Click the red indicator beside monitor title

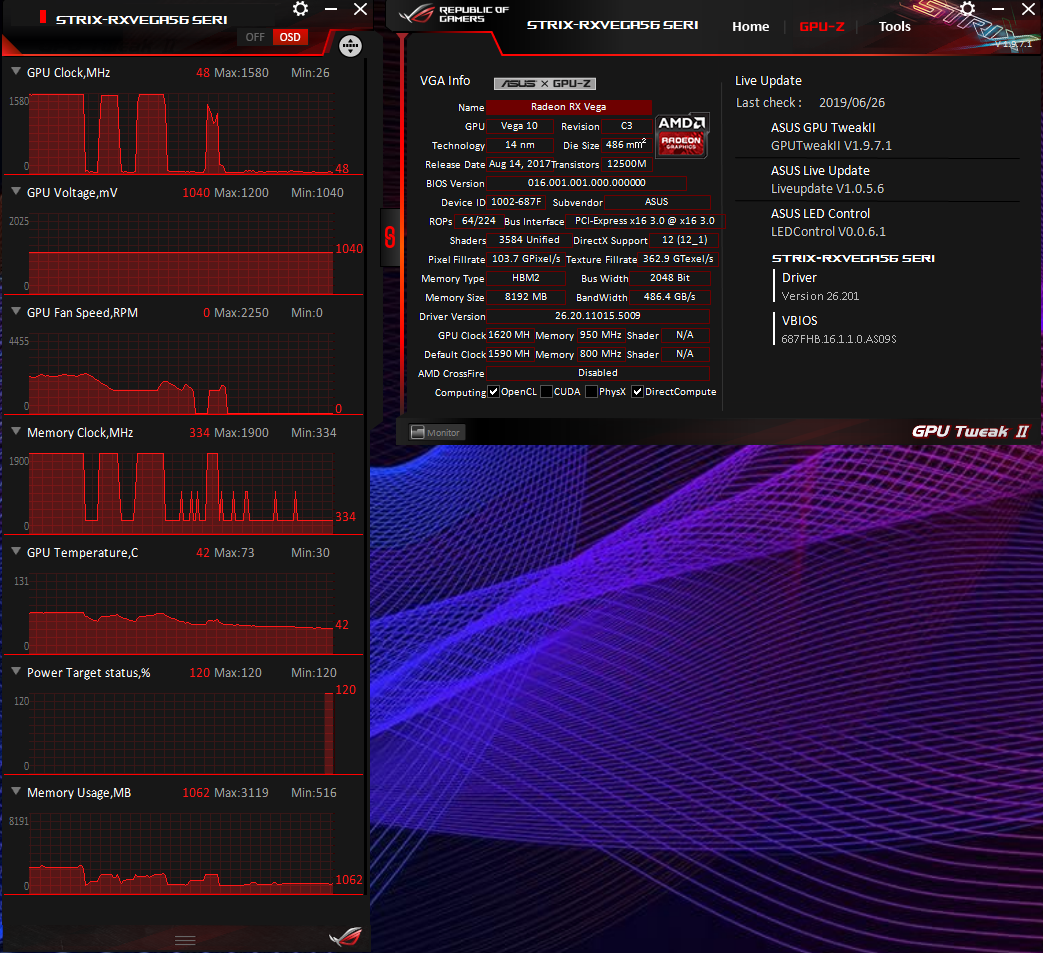43,17
